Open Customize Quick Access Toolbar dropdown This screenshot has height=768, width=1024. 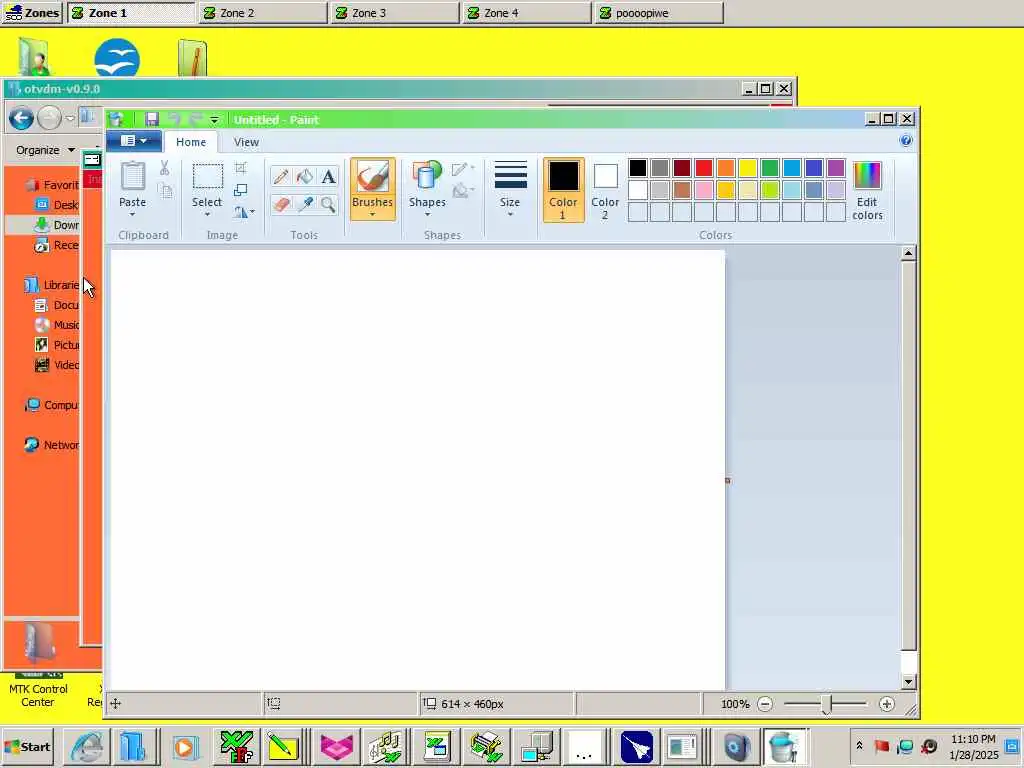[214, 120]
